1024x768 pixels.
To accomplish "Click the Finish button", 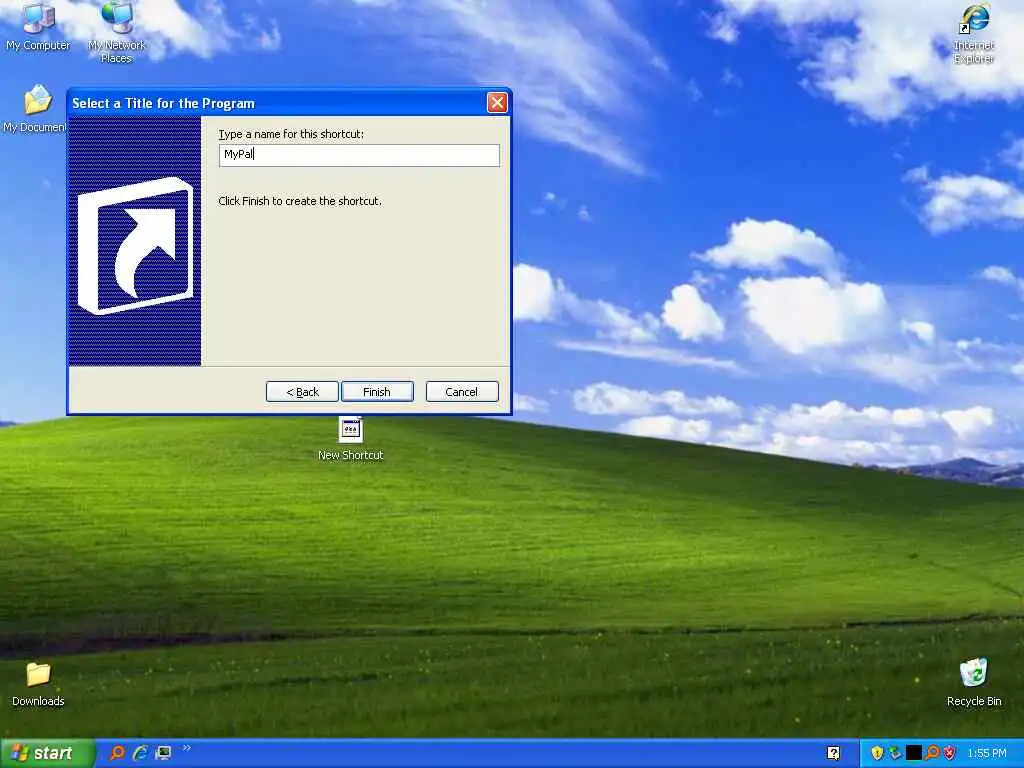I will [x=377, y=392].
